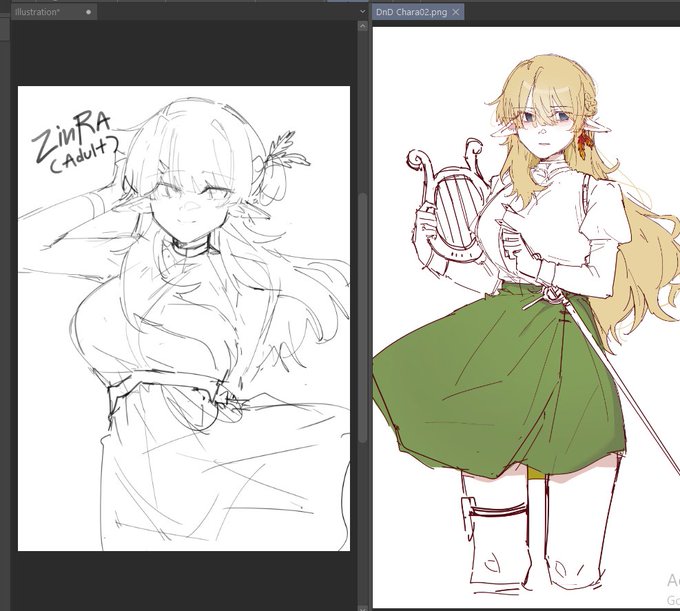Click the ZinRA (Adult) sketch canvas
680x611 pixels.
[184, 318]
